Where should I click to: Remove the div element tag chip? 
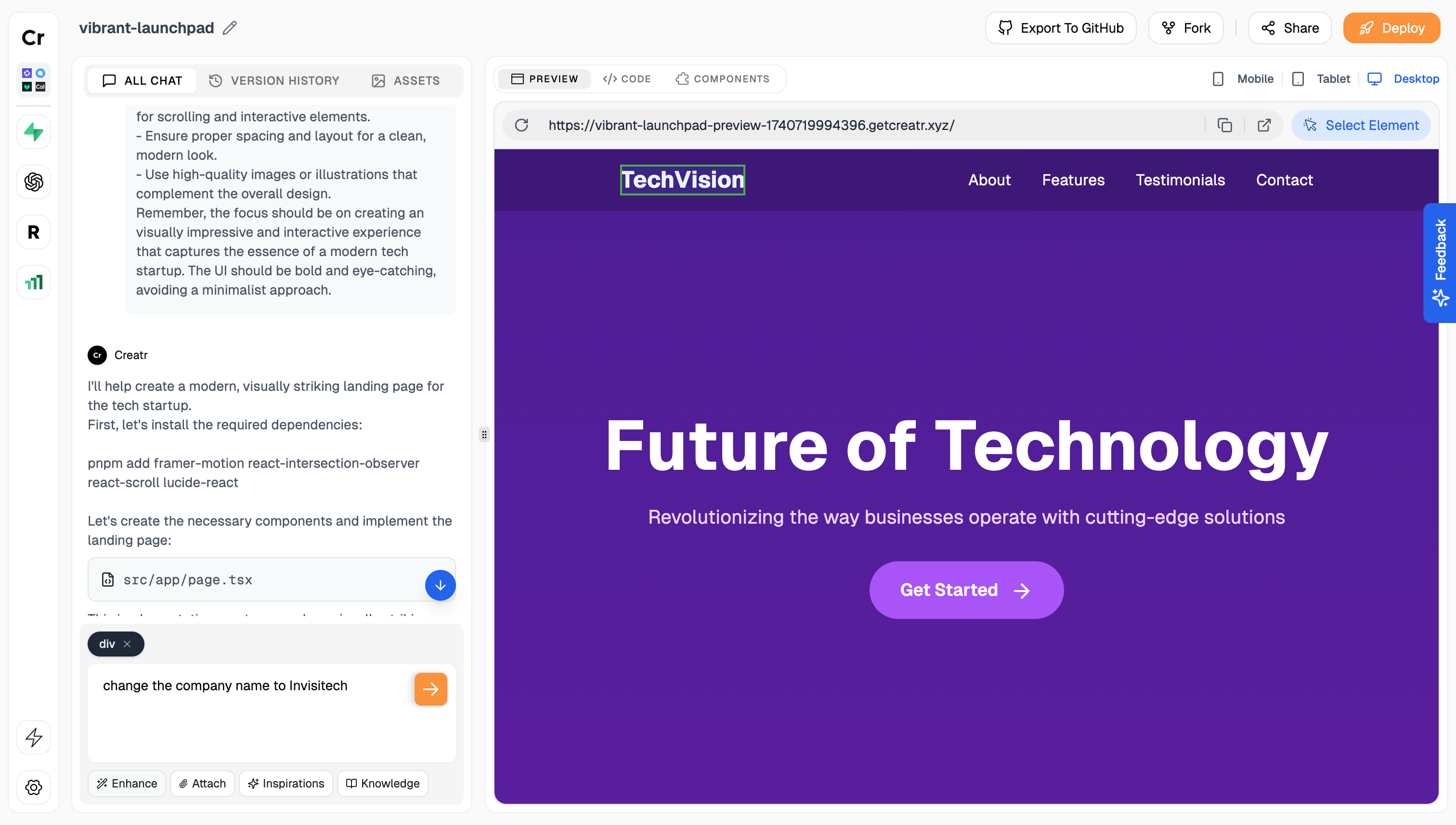tap(127, 644)
